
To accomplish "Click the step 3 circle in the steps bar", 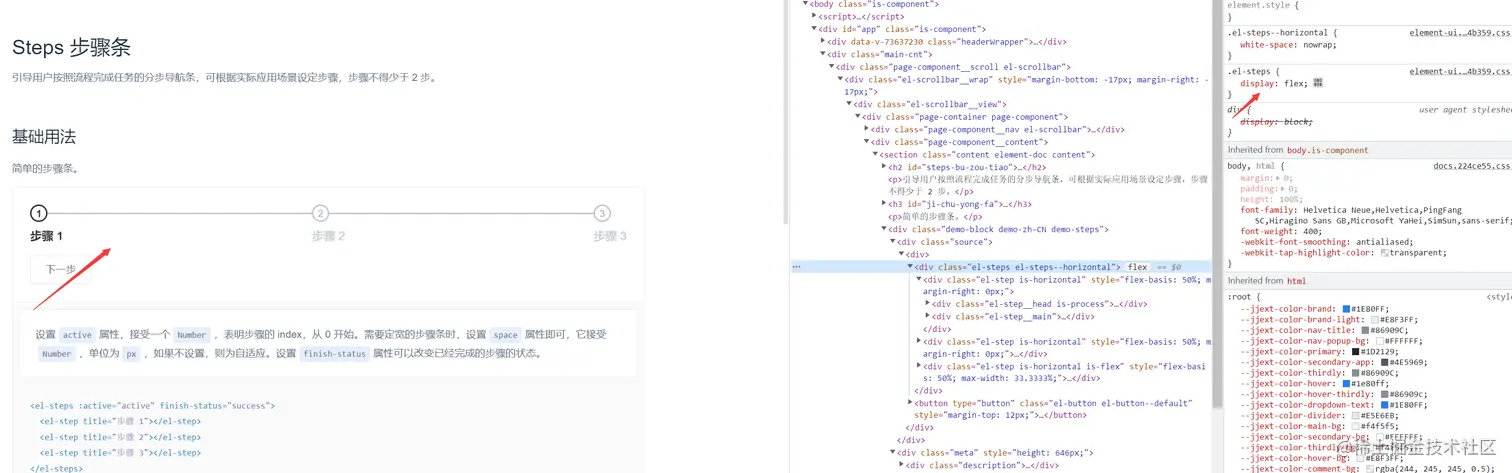I will pyautogui.click(x=602, y=213).
